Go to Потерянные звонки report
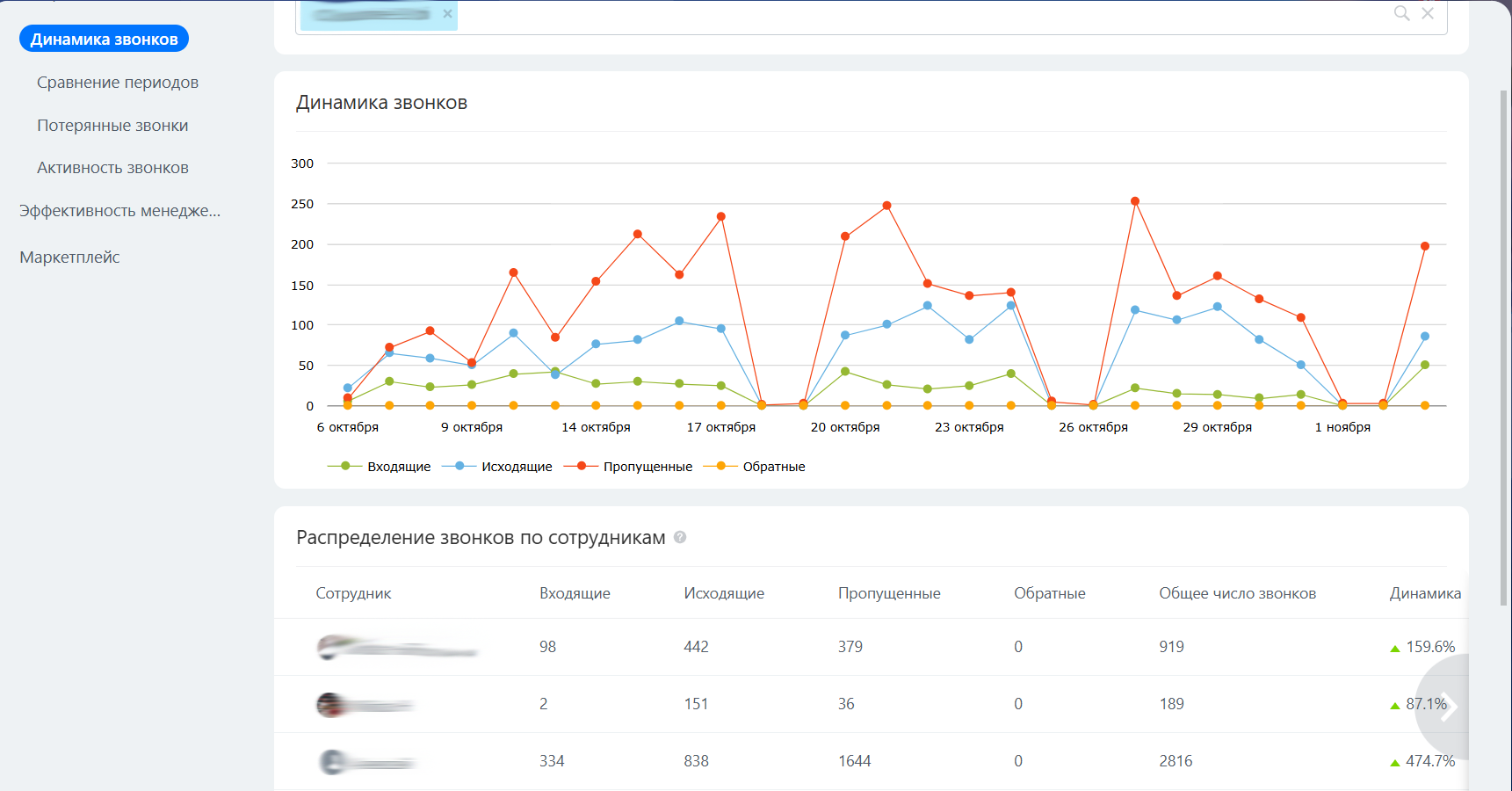The image size is (1512, 791). pos(112,126)
